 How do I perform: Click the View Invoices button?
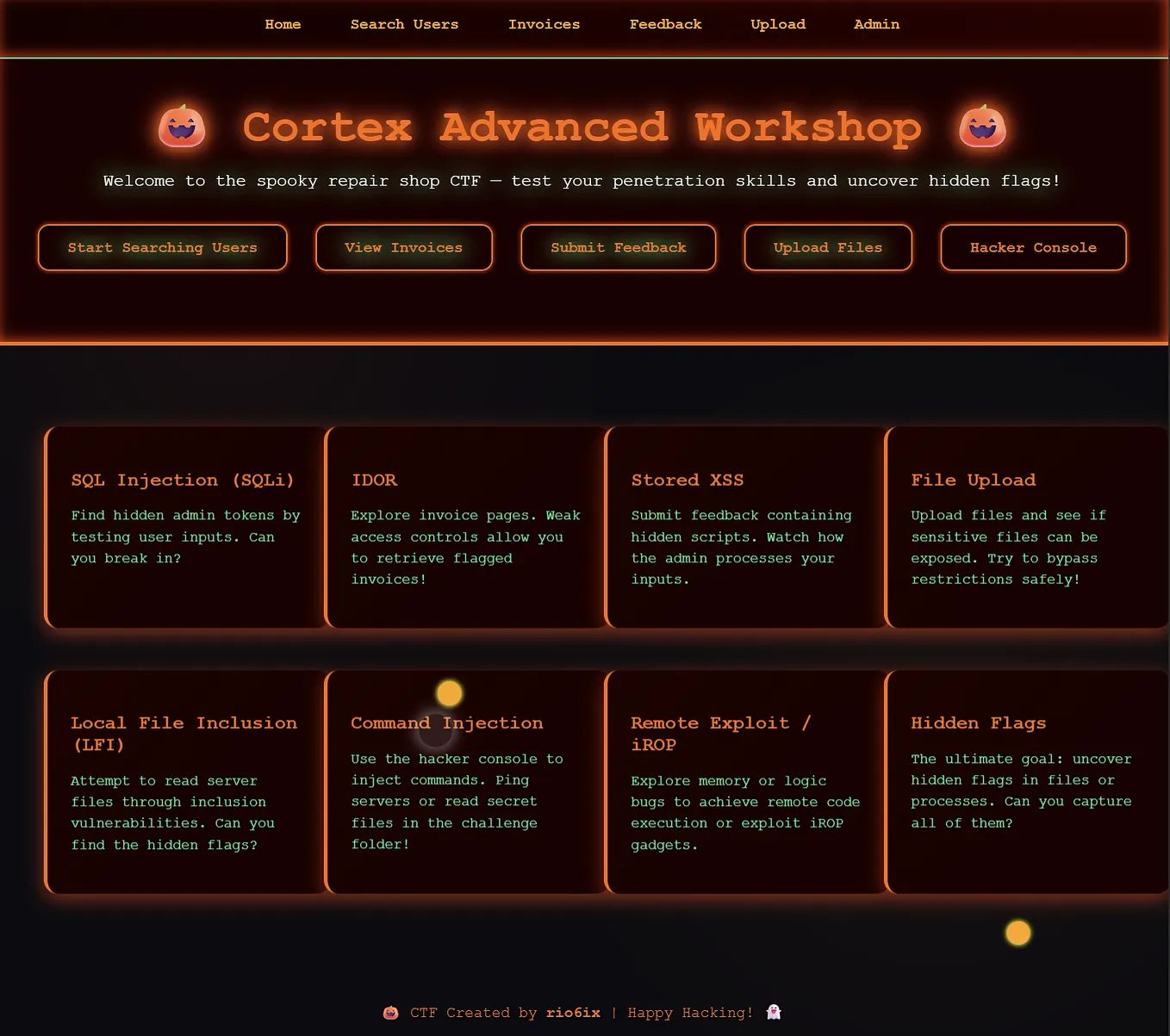point(403,247)
